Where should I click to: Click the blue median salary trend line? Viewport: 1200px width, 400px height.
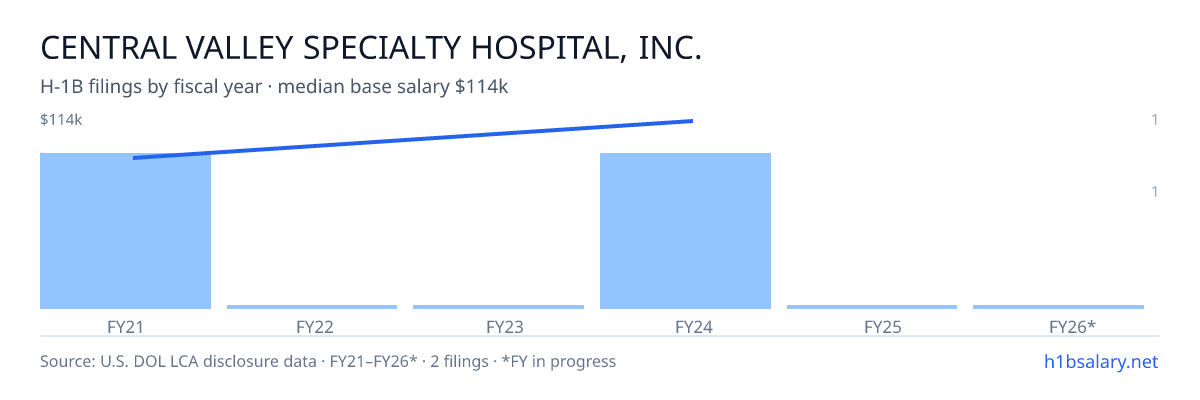coord(413,139)
